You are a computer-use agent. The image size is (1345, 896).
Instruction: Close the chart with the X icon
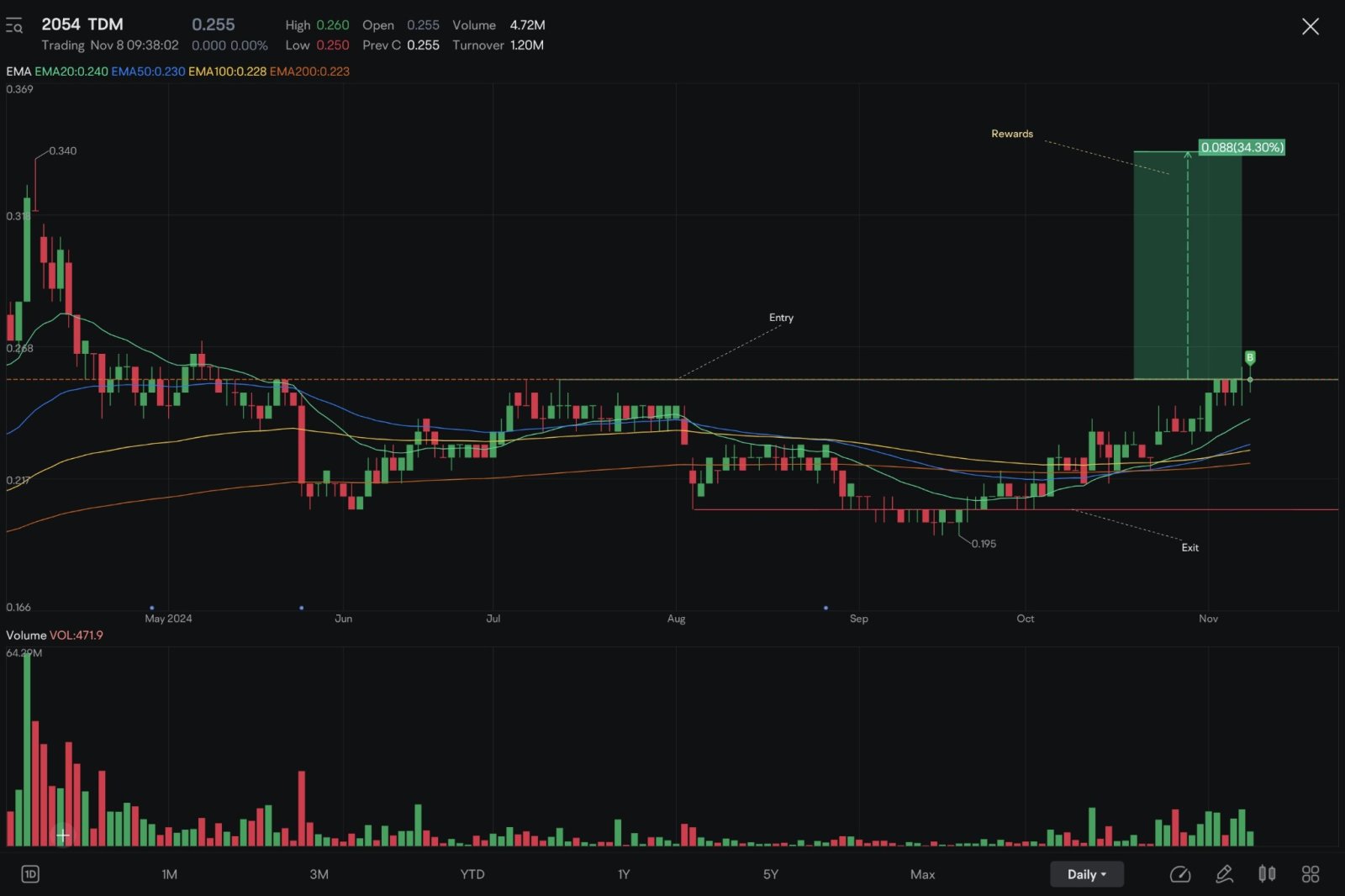1310,27
